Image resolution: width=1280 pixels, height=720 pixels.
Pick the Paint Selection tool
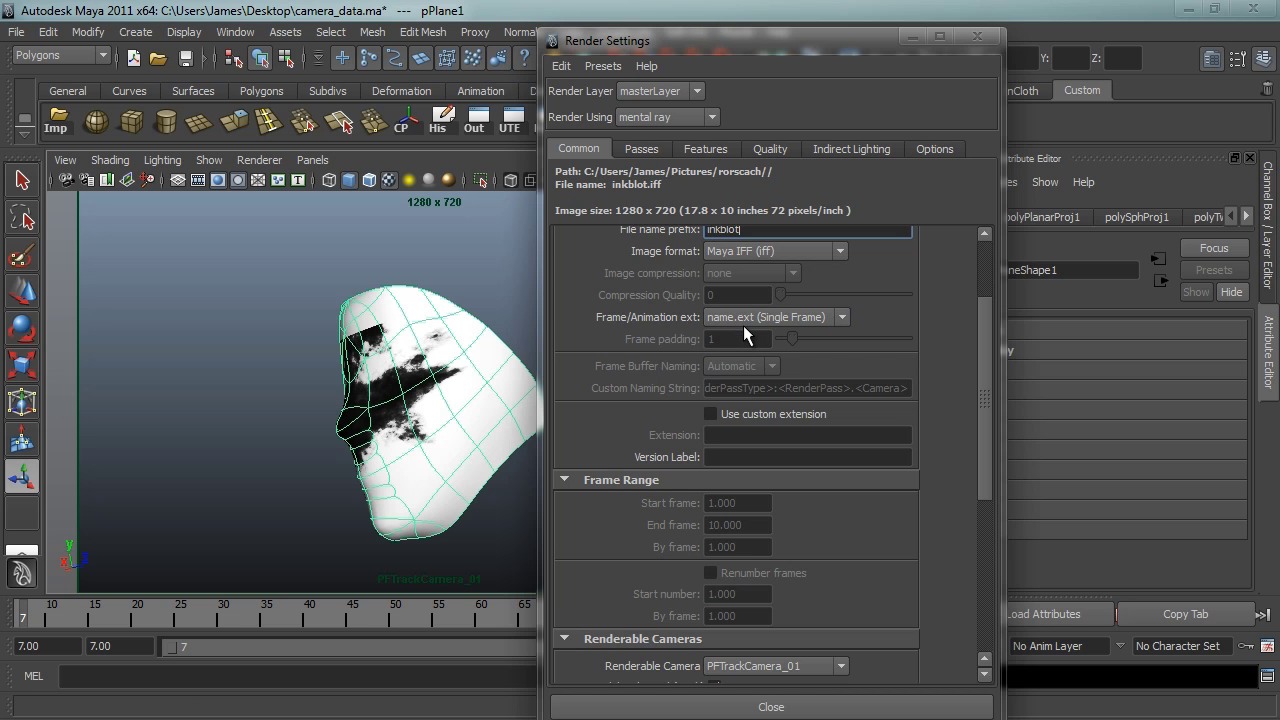point(22,256)
